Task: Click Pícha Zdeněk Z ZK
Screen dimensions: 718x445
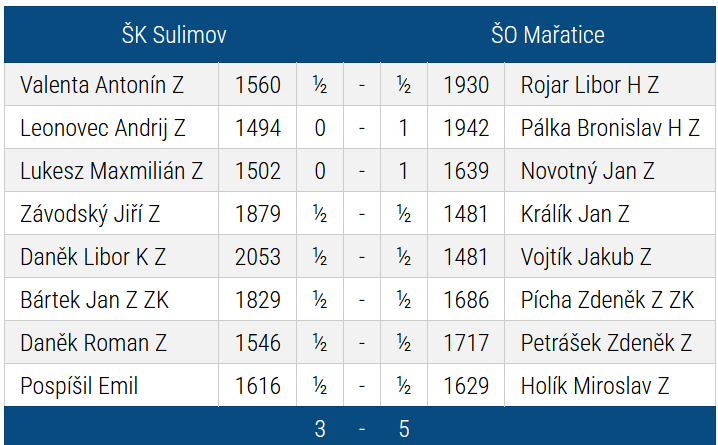Action: [x=608, y=300]
